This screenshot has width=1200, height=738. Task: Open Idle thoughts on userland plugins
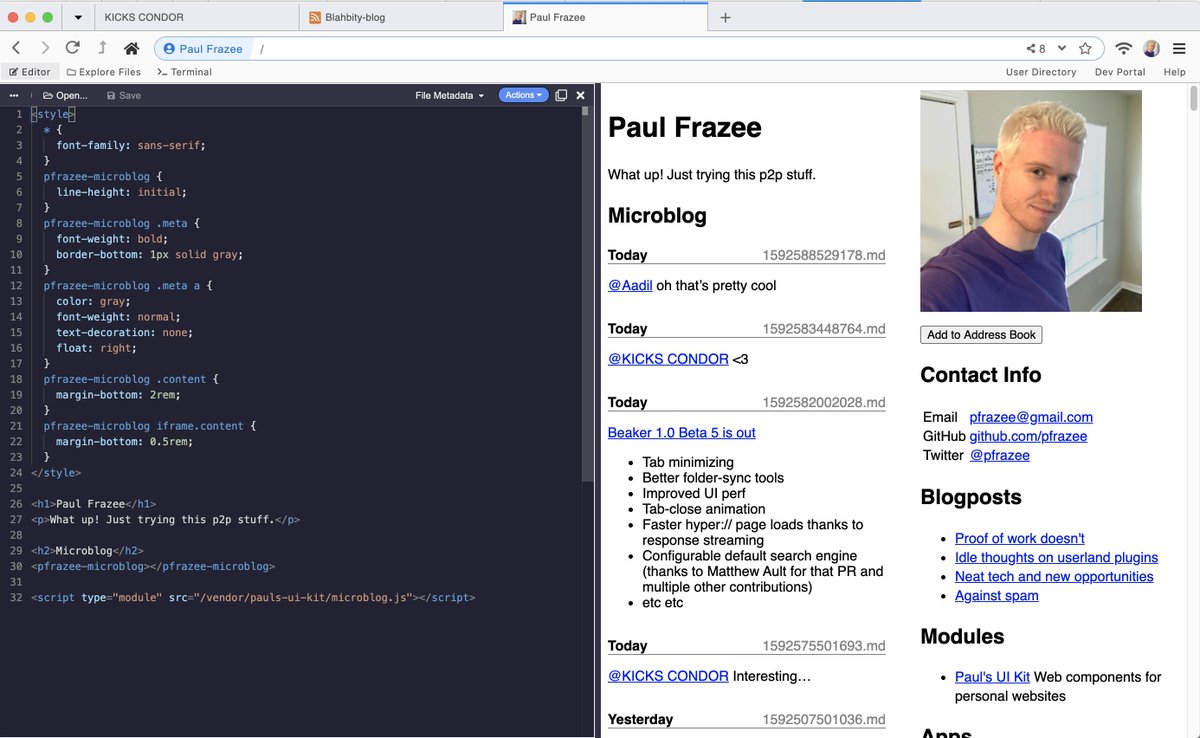[x=1056, y=557]
